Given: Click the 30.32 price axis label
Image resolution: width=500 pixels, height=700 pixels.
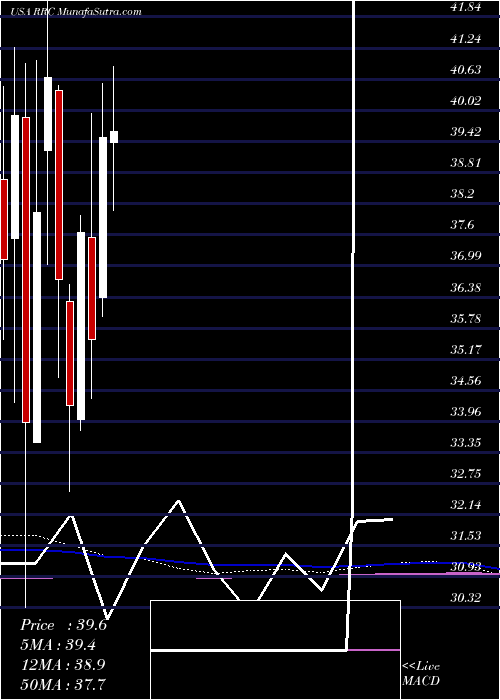Looking at the screenshot, I should click(x=466, y=598).
